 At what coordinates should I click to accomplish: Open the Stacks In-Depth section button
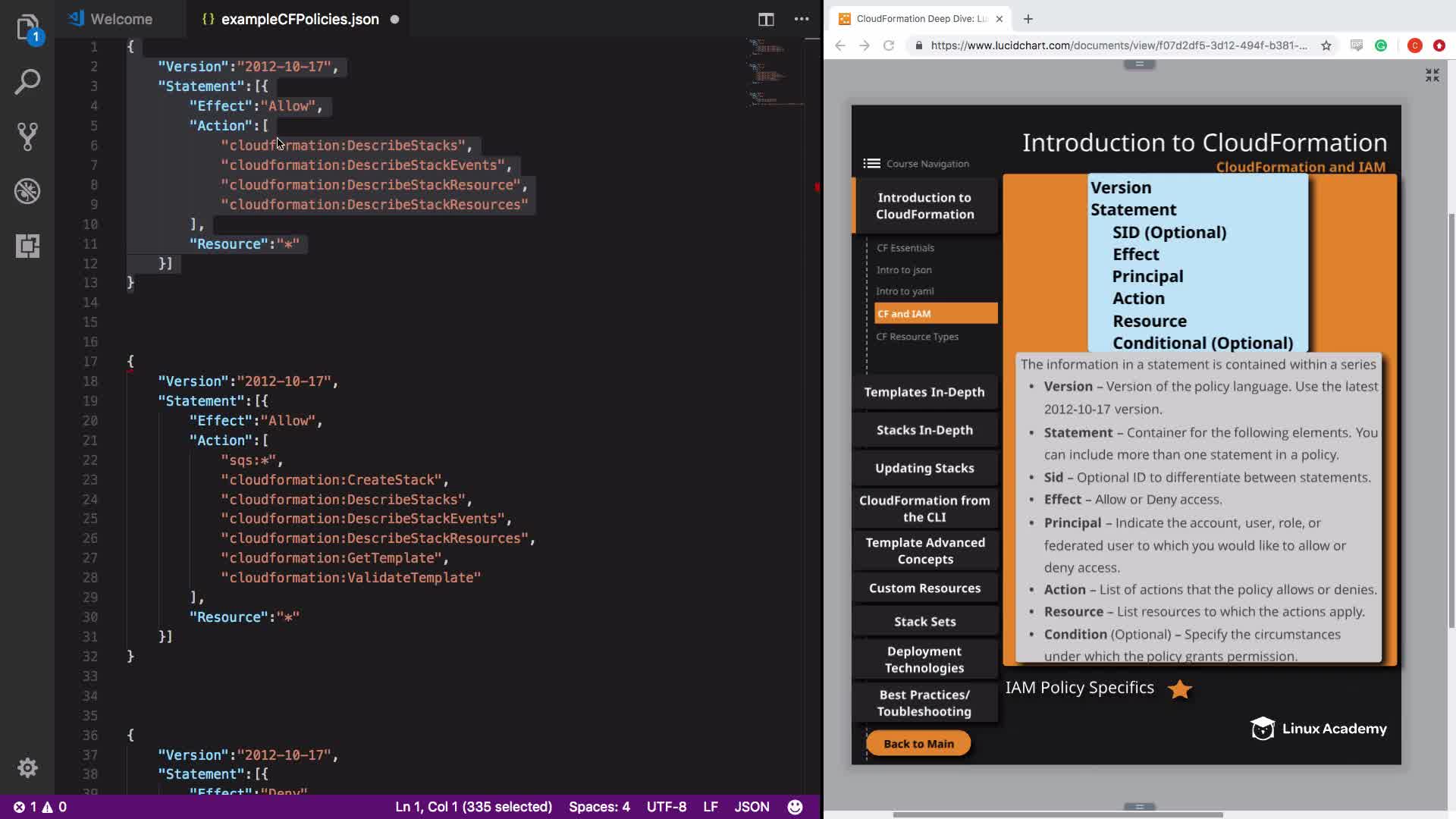[x=924, y=430]
